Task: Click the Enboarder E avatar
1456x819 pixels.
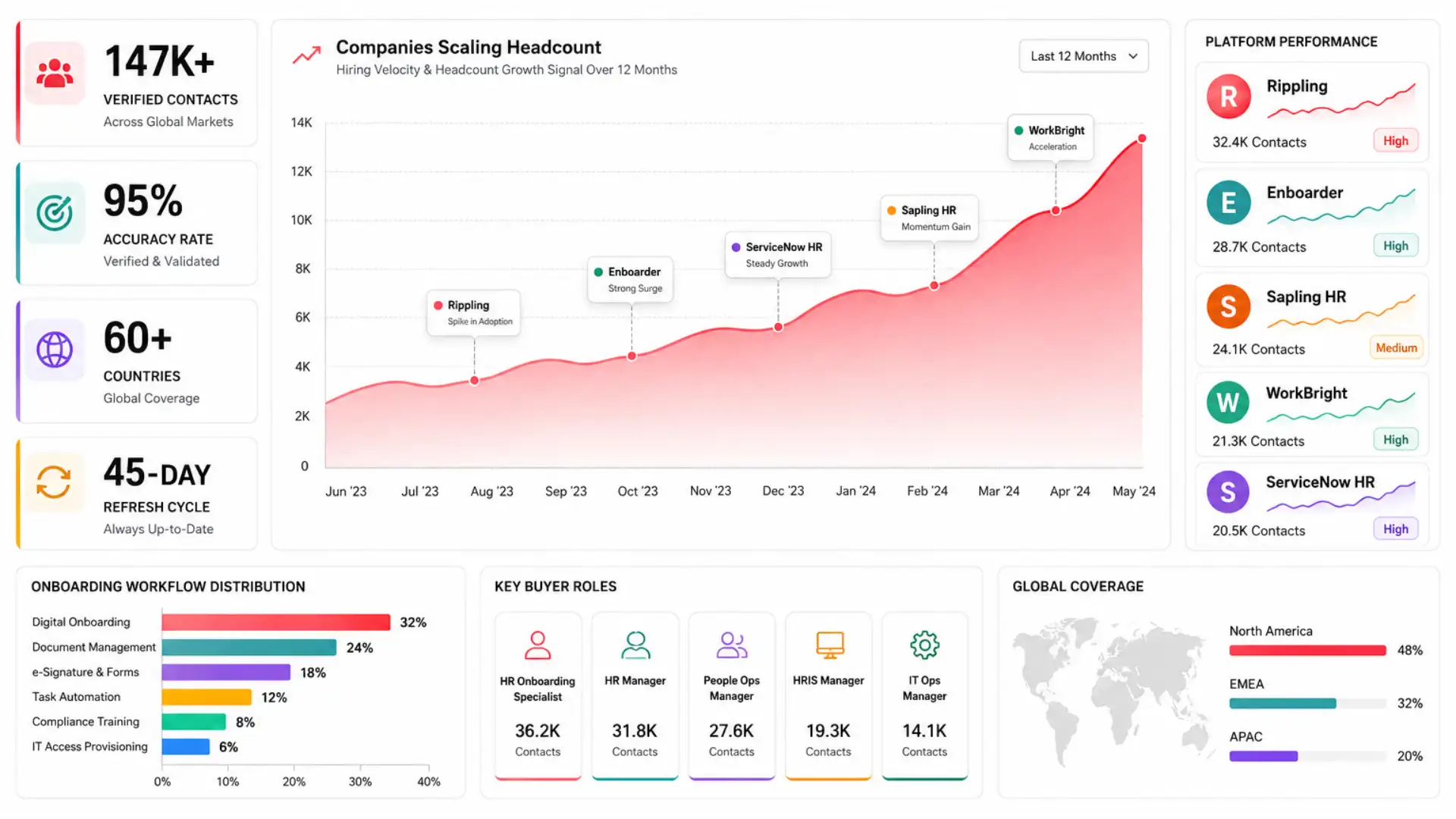Action: tap(1228, 202)
